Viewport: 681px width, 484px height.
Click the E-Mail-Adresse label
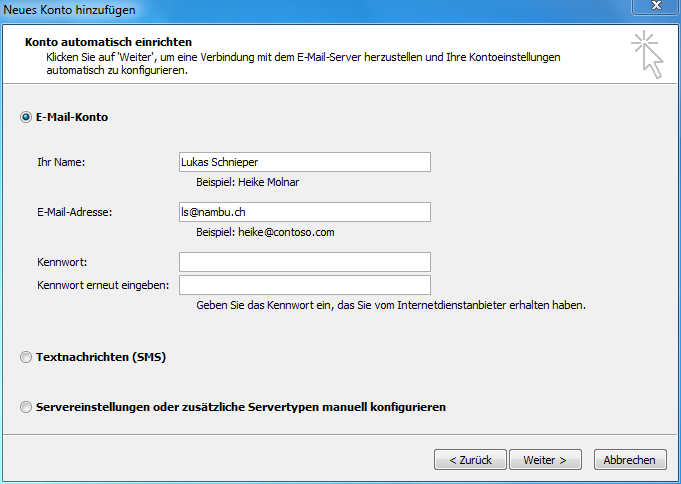[75, 212]
